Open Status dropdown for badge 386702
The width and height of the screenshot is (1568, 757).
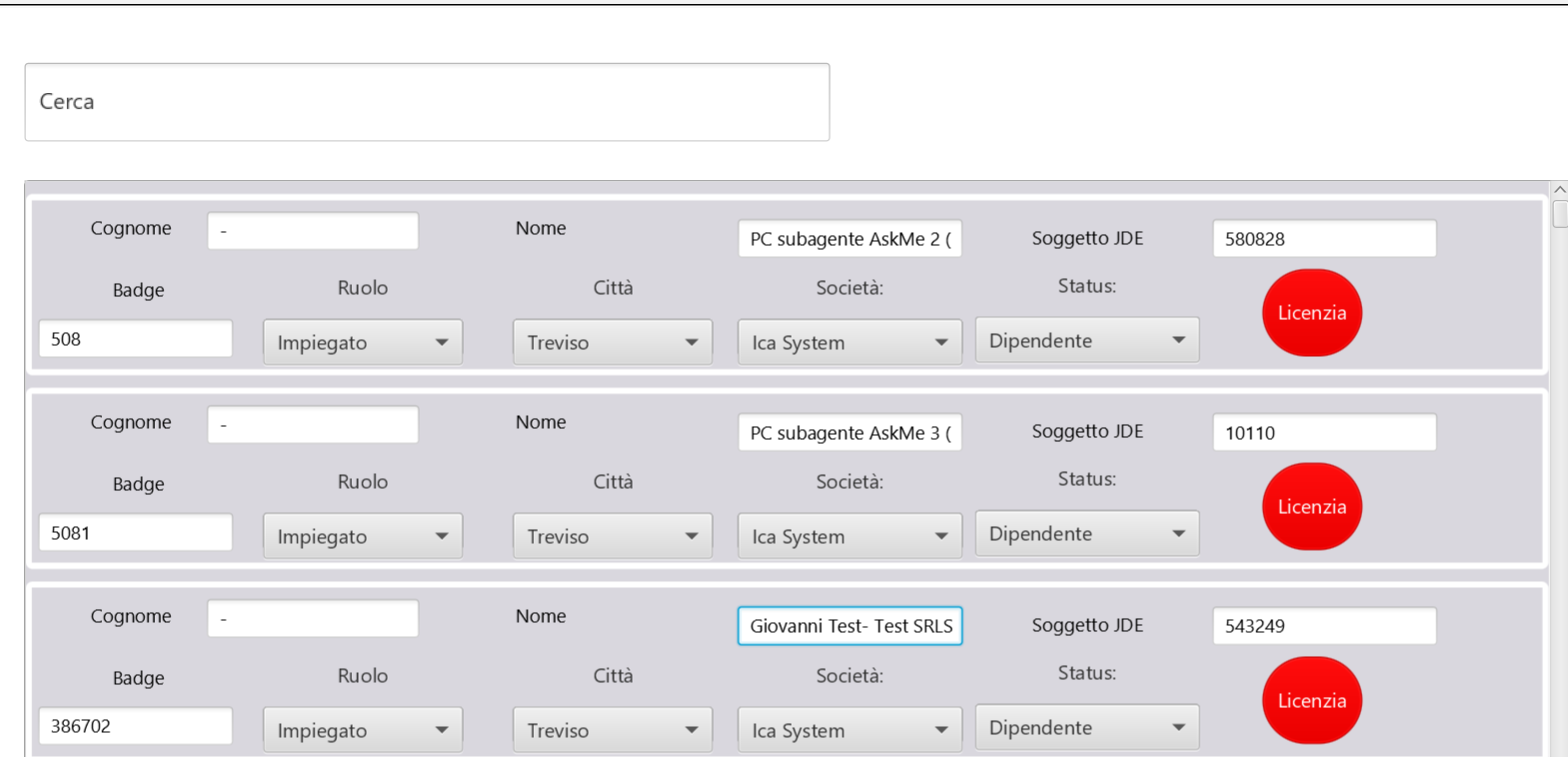click(x=1086, y=728)
